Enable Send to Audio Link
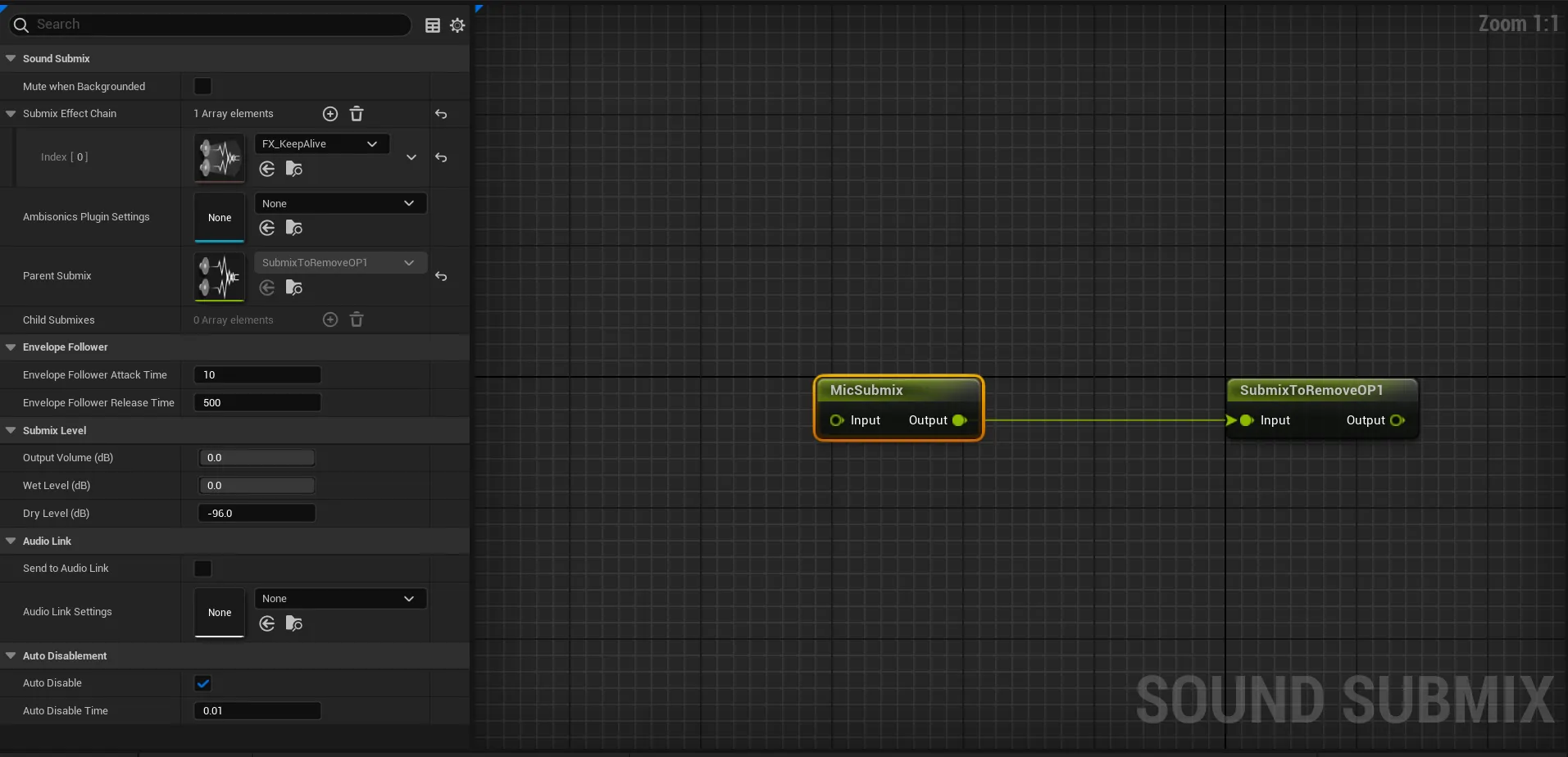1568x757 pixels. coord(202,567)
